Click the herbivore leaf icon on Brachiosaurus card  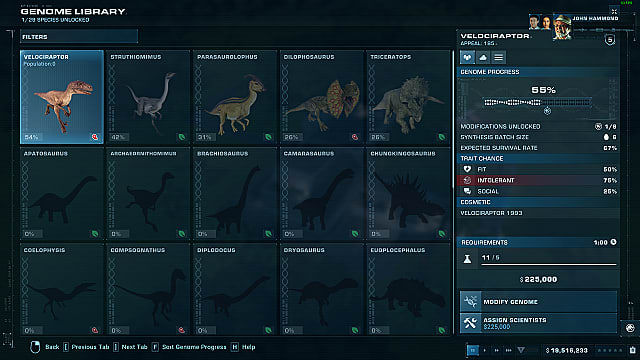tap(268, 234)
